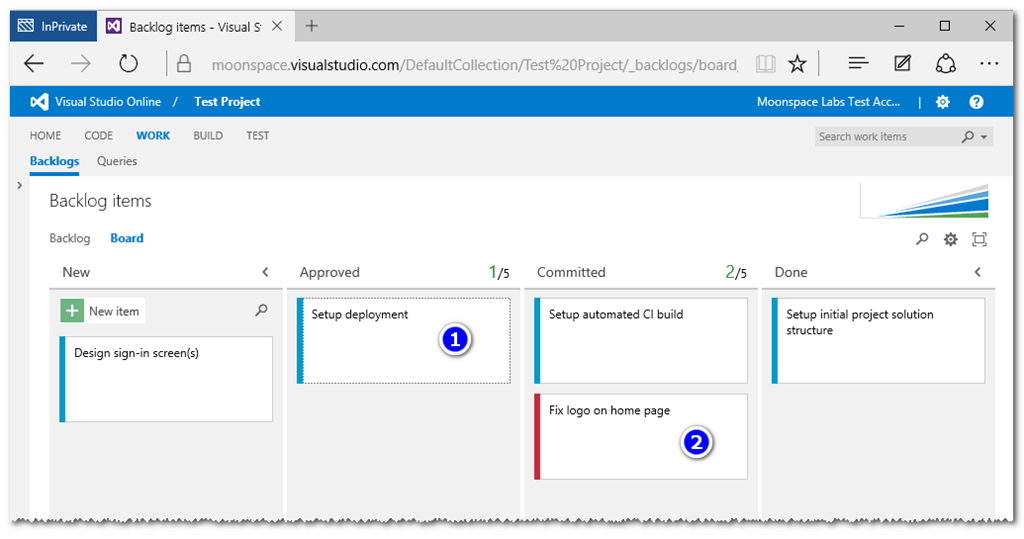Open the Moonspace Labs Test Acc... account menu

tap(828, 102)
